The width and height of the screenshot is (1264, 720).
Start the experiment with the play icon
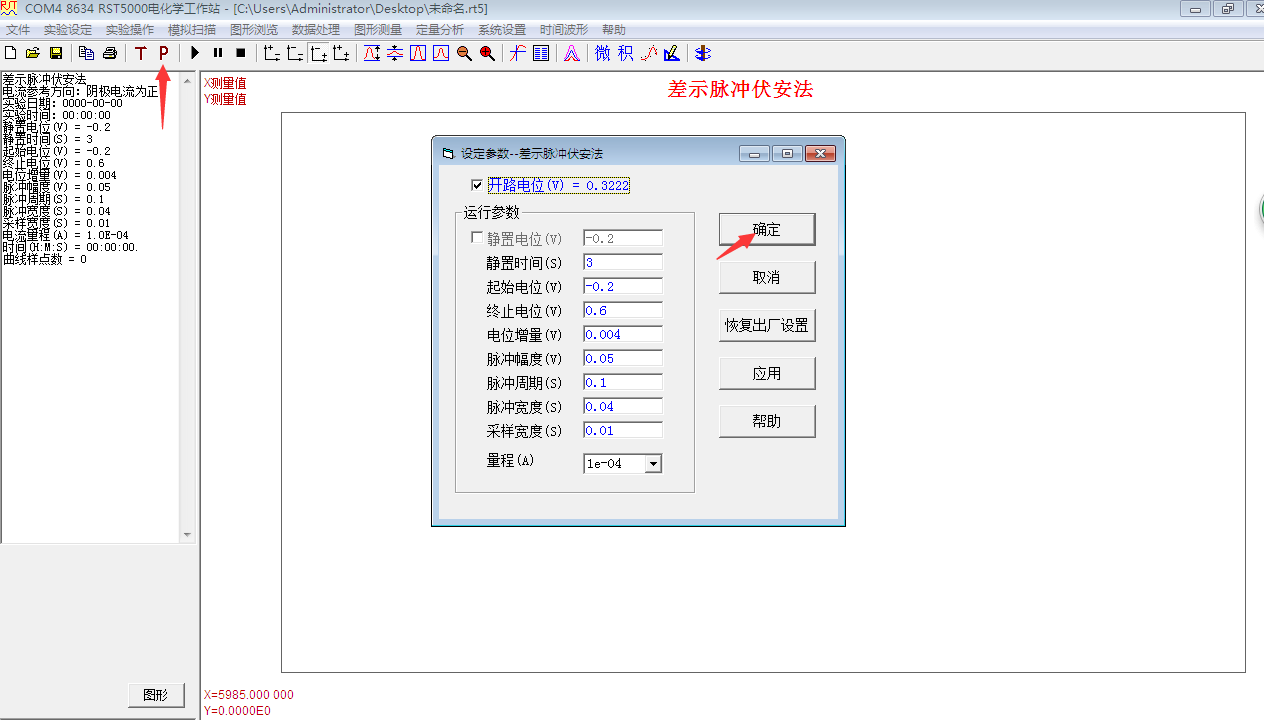click(195, 53)
